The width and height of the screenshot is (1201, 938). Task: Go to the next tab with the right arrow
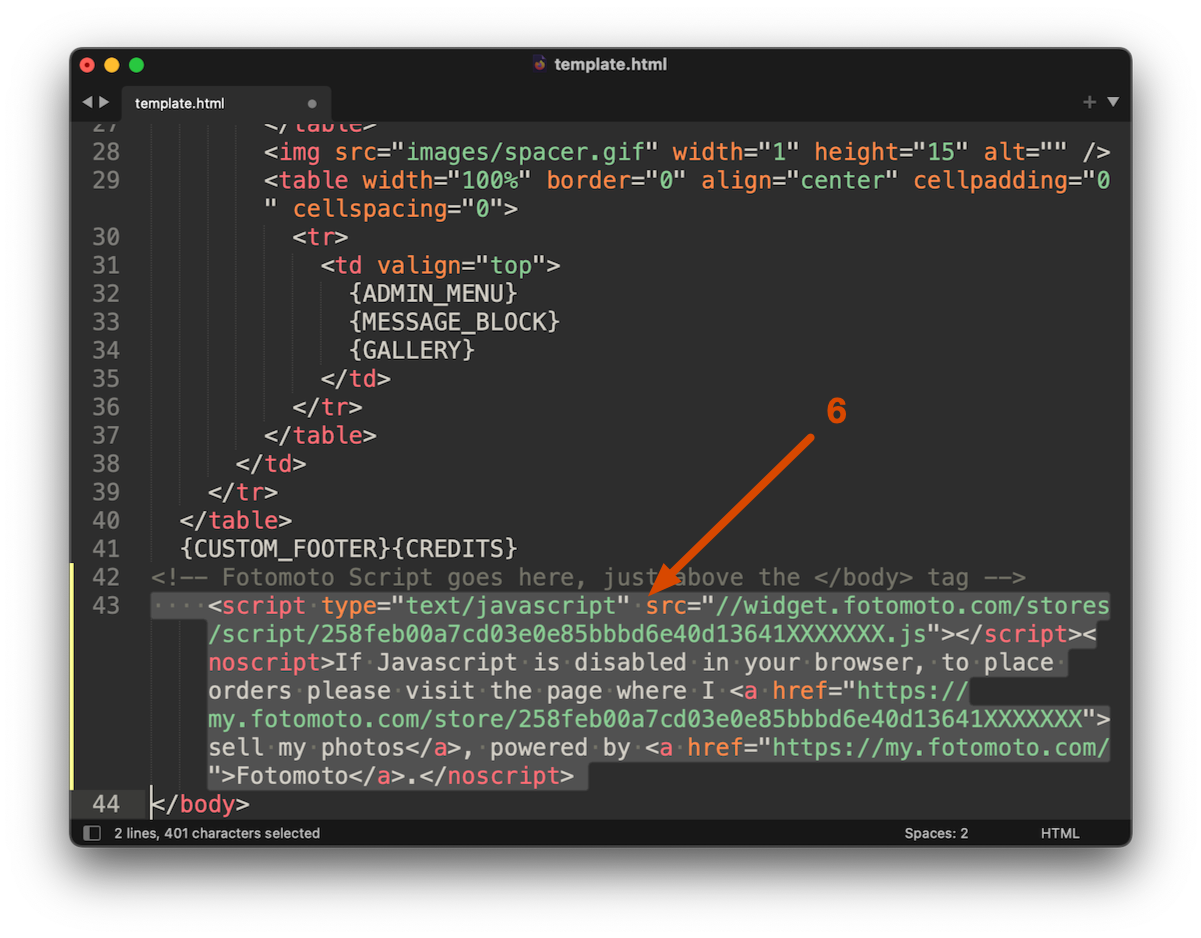tap(104, 102)
